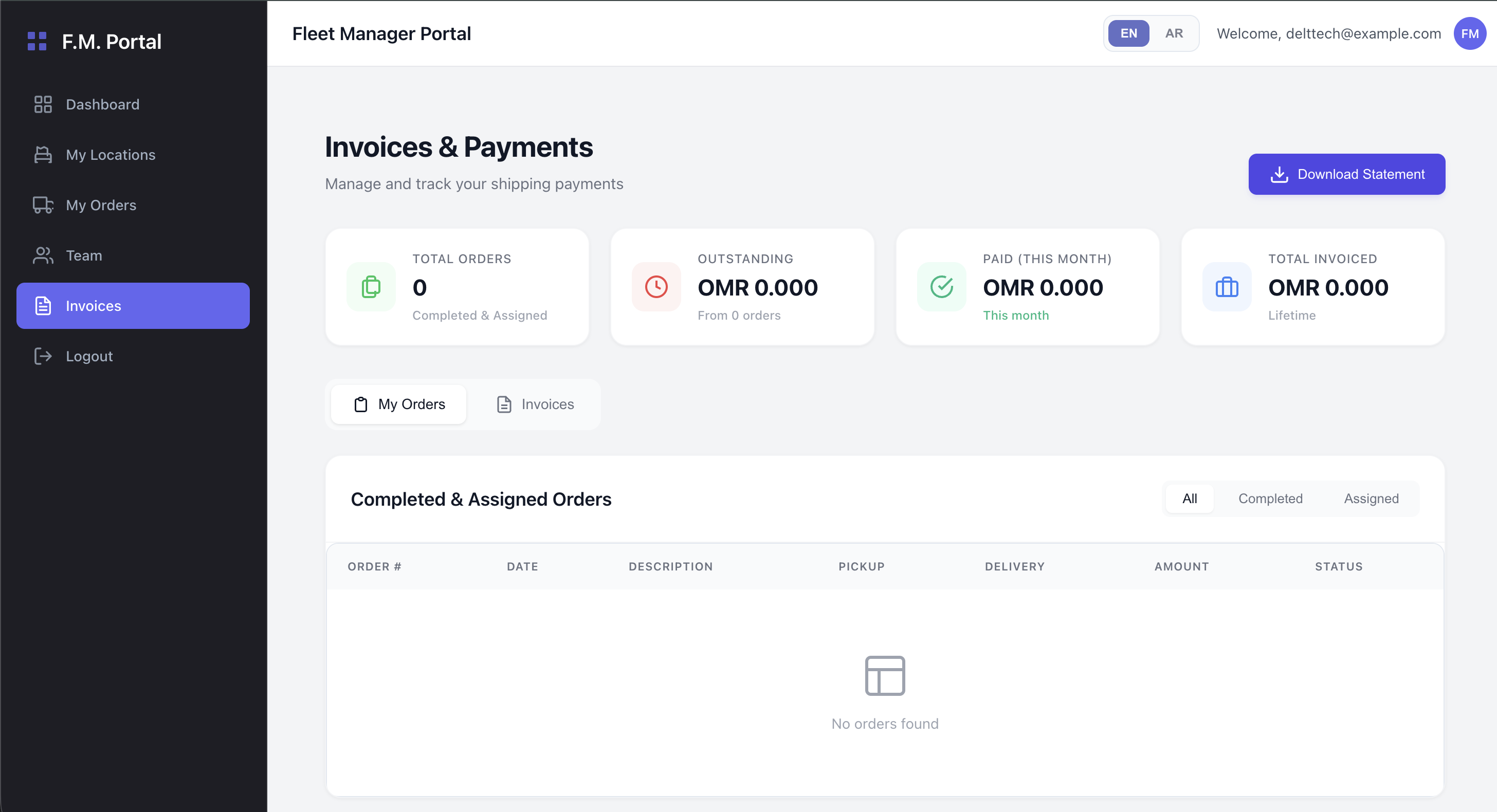Filter orders by Assigned
This screenshot has width=1497, height=812.
point(1372,499)
